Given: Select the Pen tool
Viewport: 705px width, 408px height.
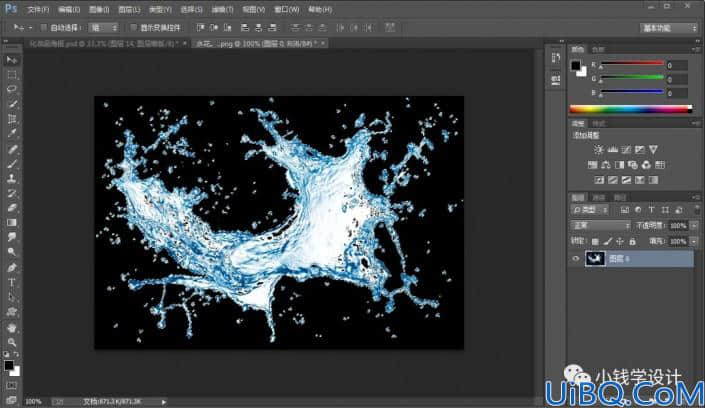Looking at the screenshot, I should click(12, 268).
